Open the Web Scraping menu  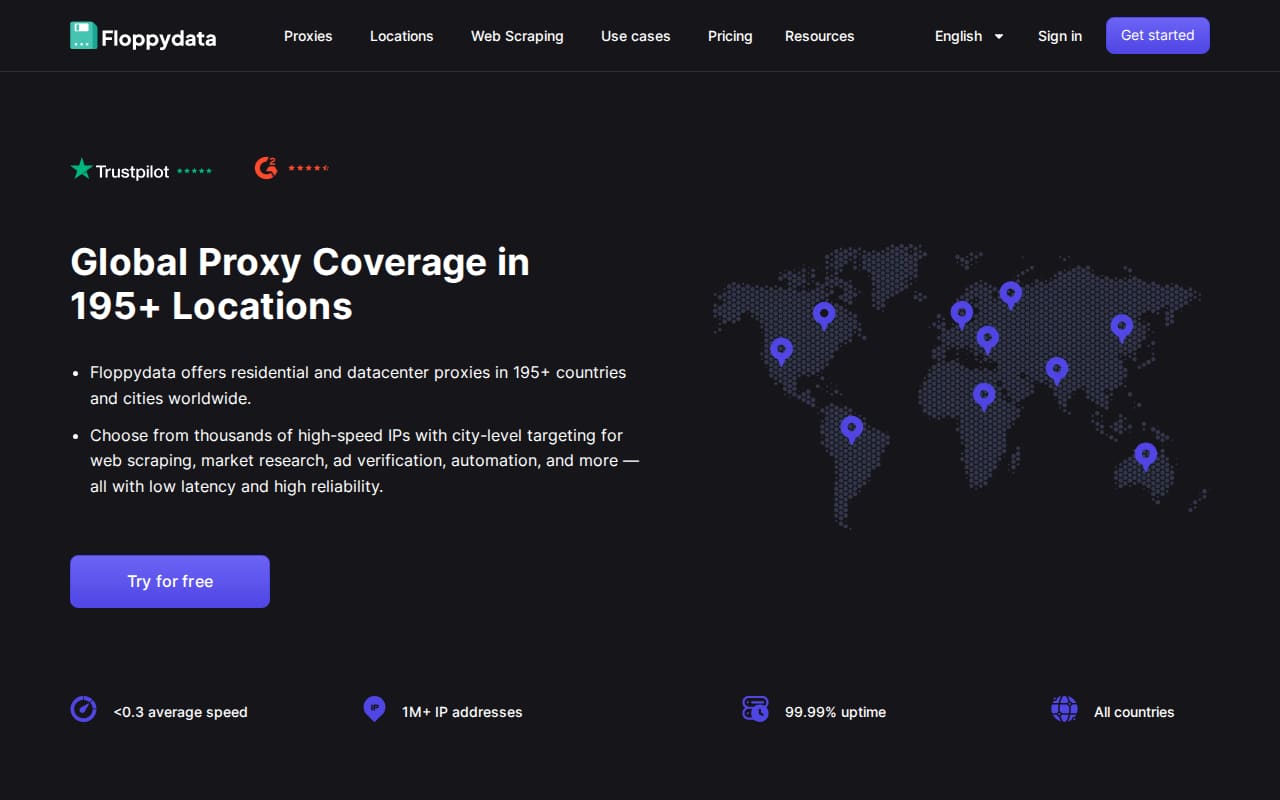pos(517,36)
